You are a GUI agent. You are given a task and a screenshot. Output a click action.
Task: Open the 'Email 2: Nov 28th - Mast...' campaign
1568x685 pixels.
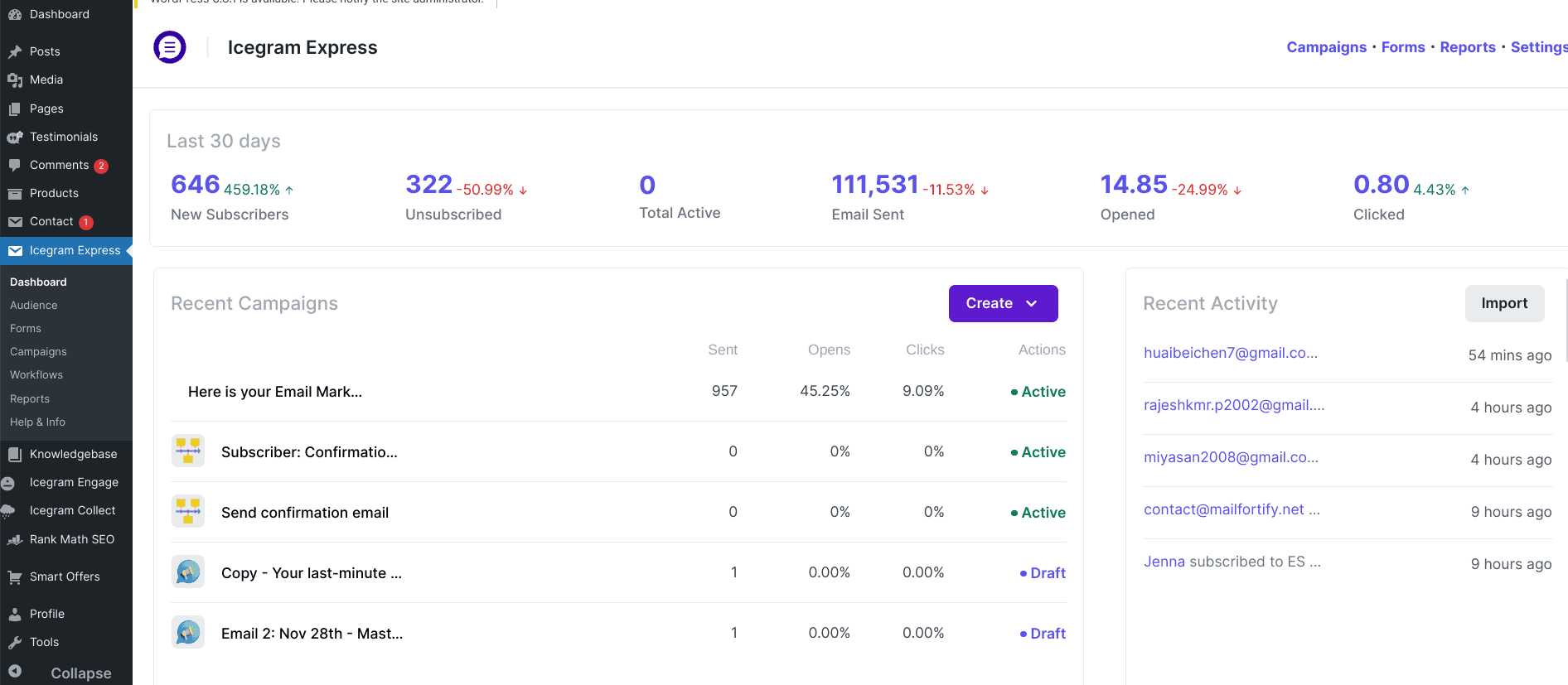pos(312,634)
